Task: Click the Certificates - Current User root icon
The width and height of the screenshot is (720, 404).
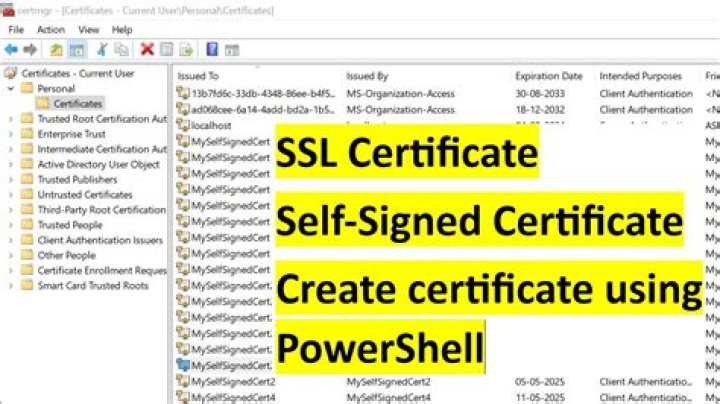Action: [11, 73]
